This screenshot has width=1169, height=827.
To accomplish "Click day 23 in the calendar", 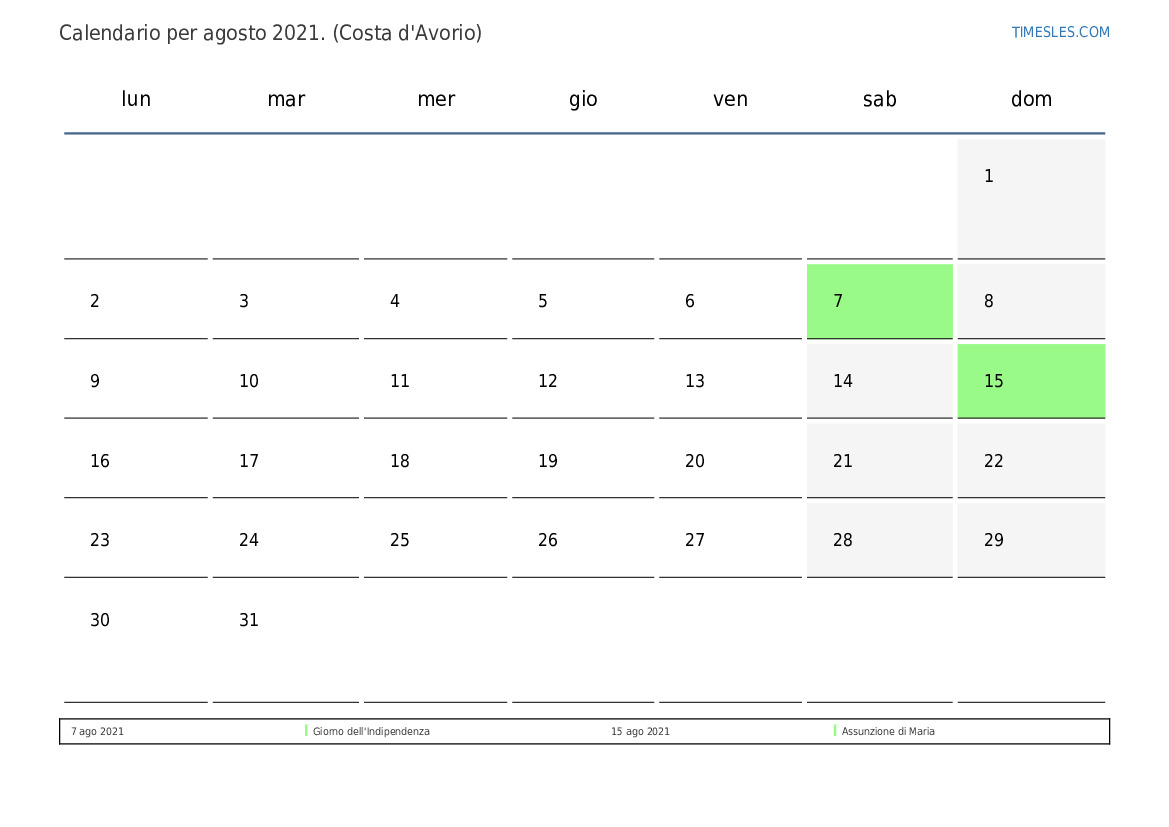I will (x=136, y=541).
